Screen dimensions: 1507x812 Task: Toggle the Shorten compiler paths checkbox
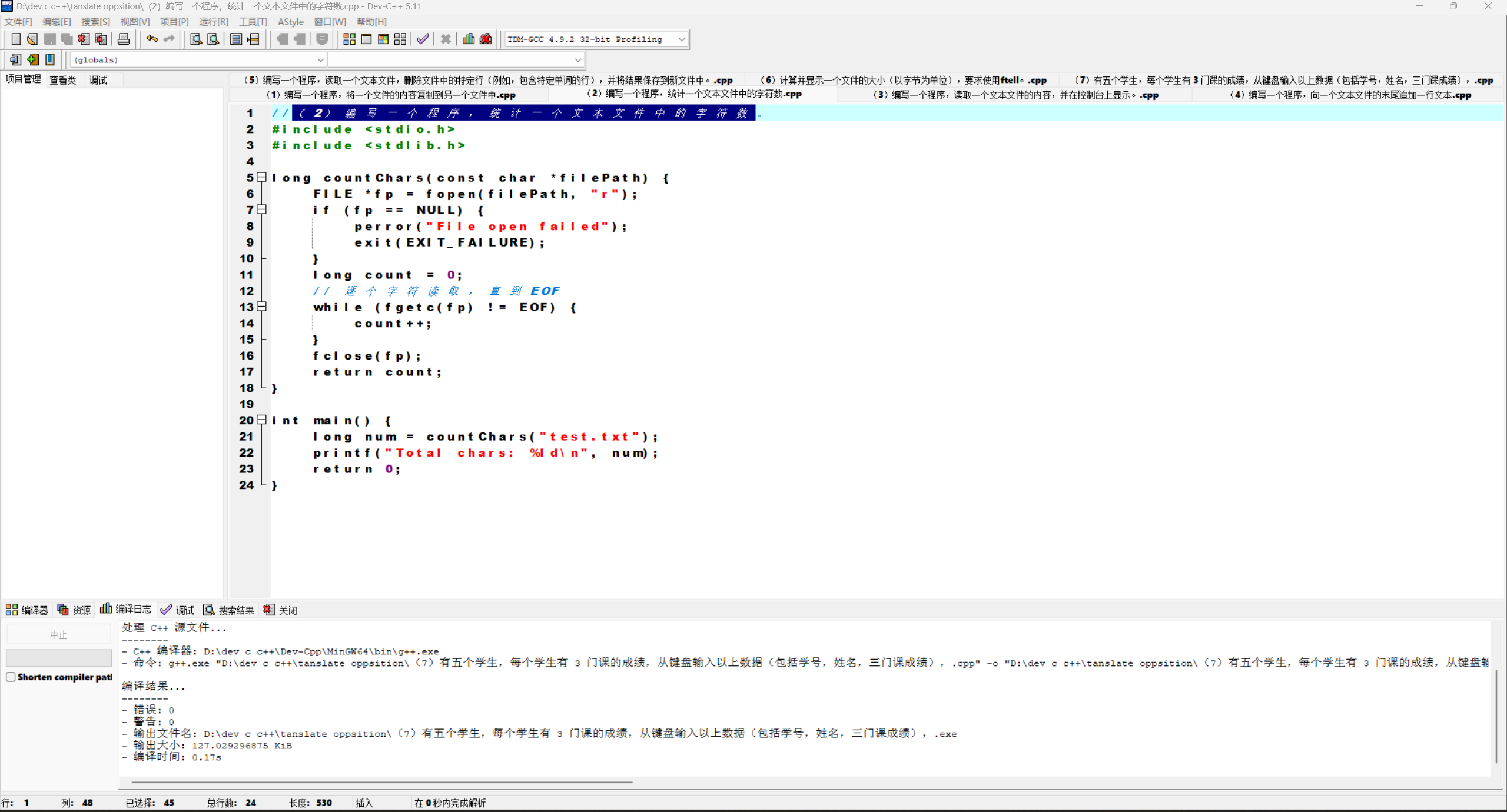(x=11, y=677)
